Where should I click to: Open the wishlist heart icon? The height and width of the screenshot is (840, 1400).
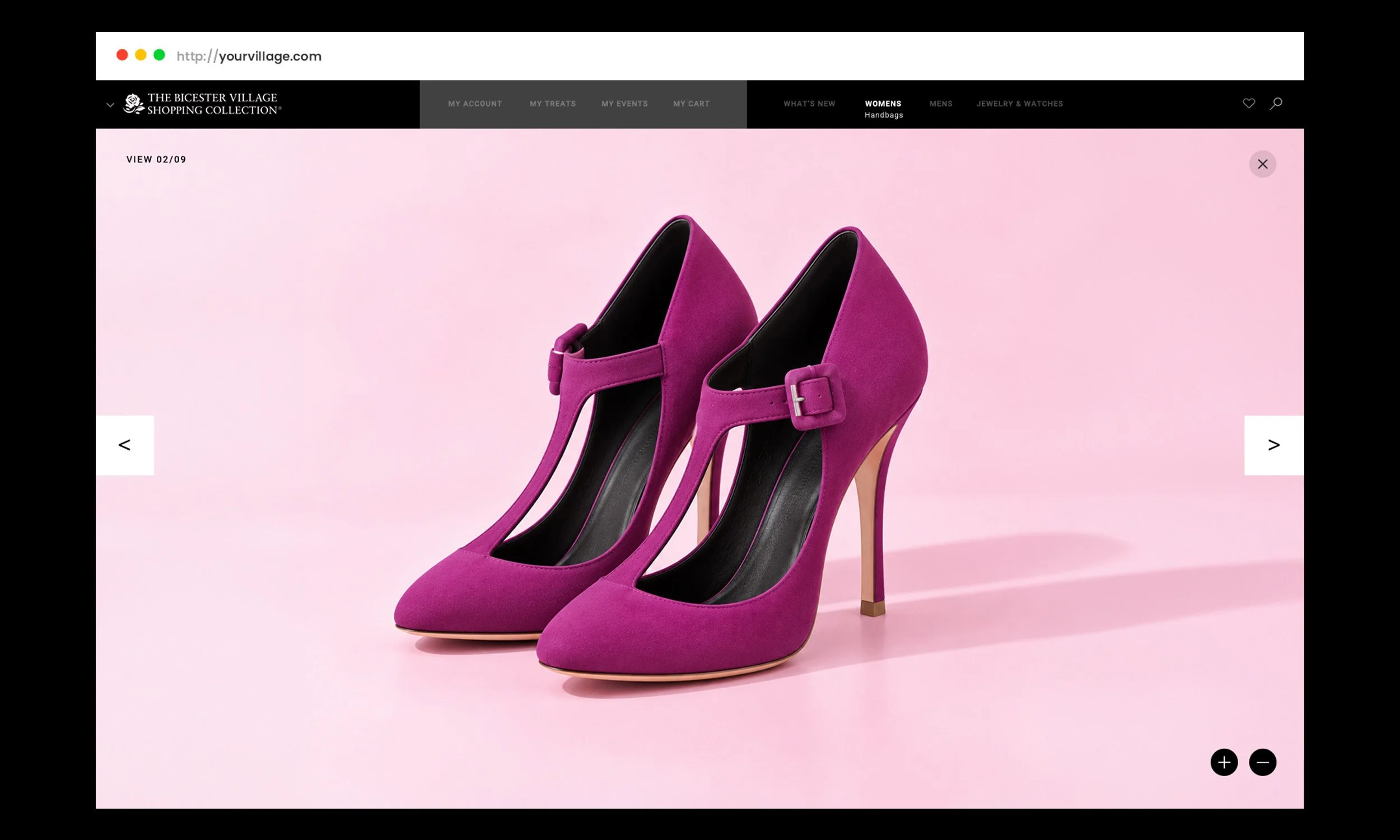pyautogui.click(x=1248, y=103)
